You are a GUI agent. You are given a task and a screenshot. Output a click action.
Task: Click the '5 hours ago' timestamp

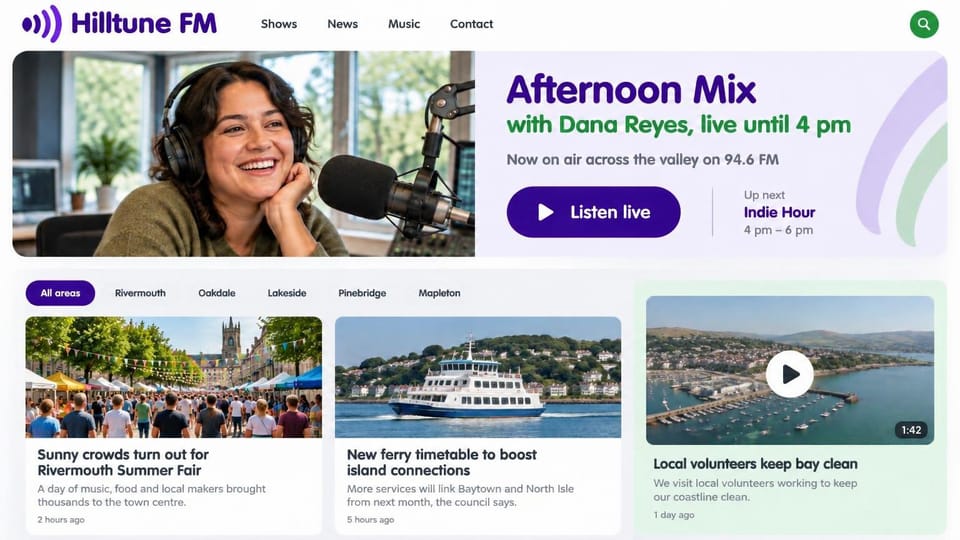click(370, 520)
